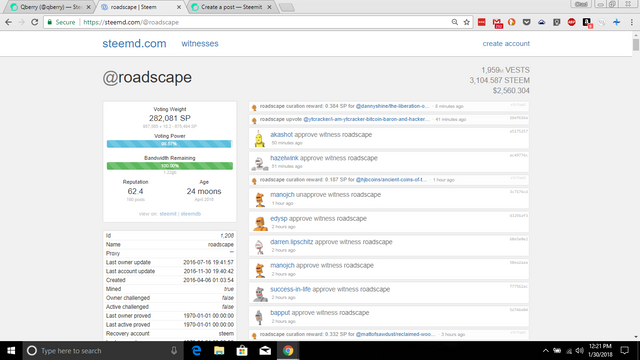Viewport: 640px width, 360px height.
Task: Open bapput's profile link
Action: click(280, 313)
